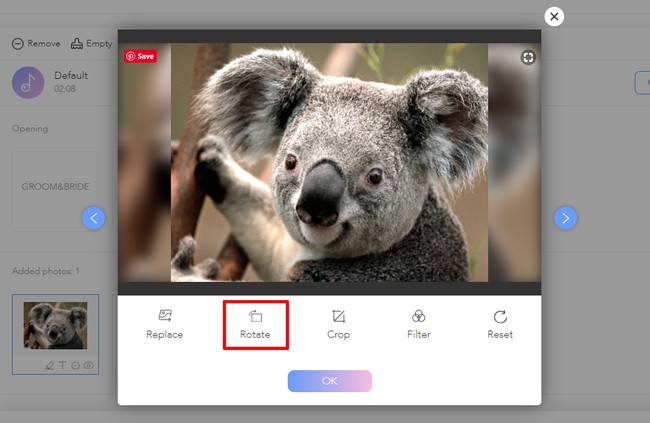The height and width of the screenshot is (423, 650).
Task: Click Empty in the background panel
Action: pos(91,44)
